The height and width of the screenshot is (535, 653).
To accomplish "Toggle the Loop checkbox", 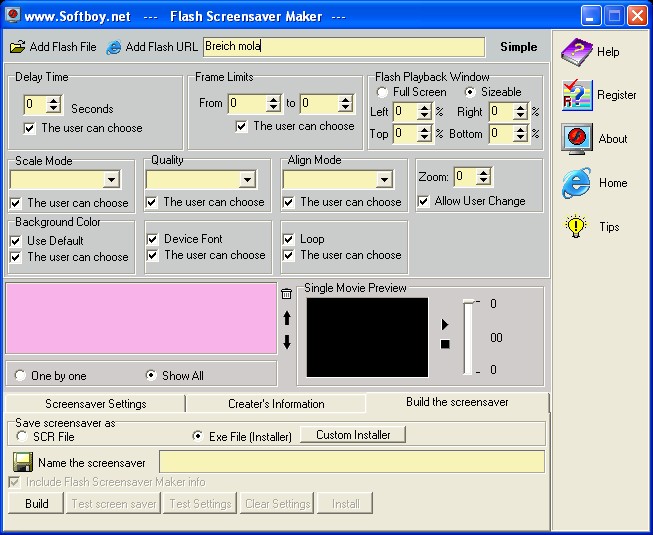I will click(289, 239).
